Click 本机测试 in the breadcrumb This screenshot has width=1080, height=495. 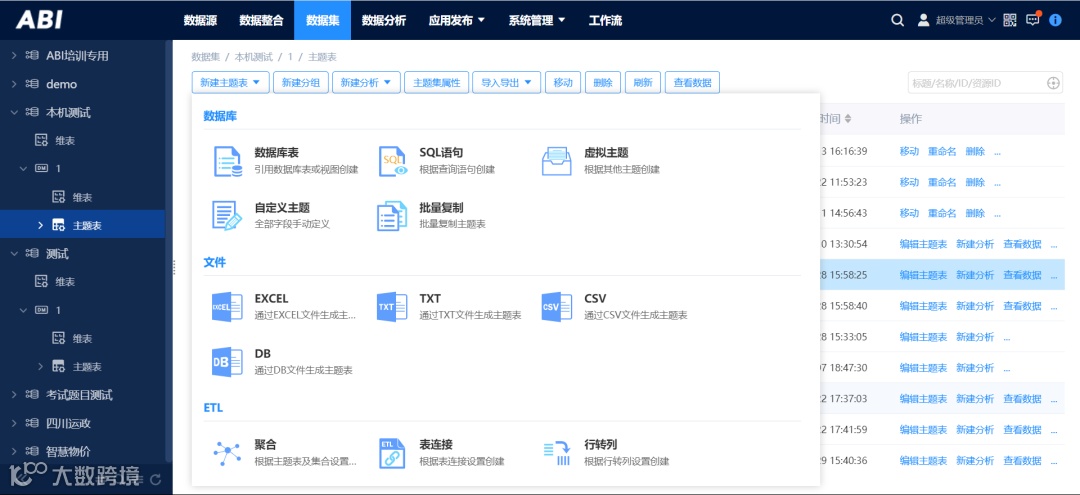pyautogui.click(x=253, y=57)
